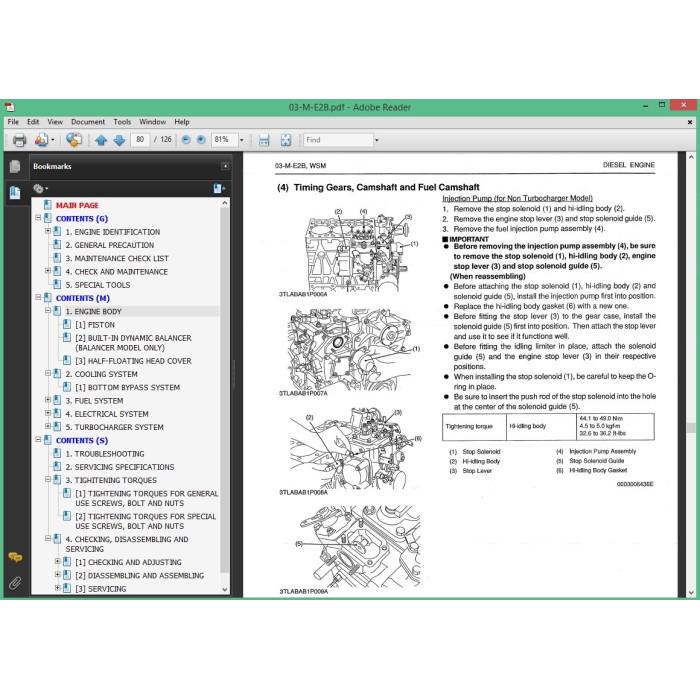Close the document with menu bar X
The width and height of the screenshot is (700, 700).
coord(690,122)
